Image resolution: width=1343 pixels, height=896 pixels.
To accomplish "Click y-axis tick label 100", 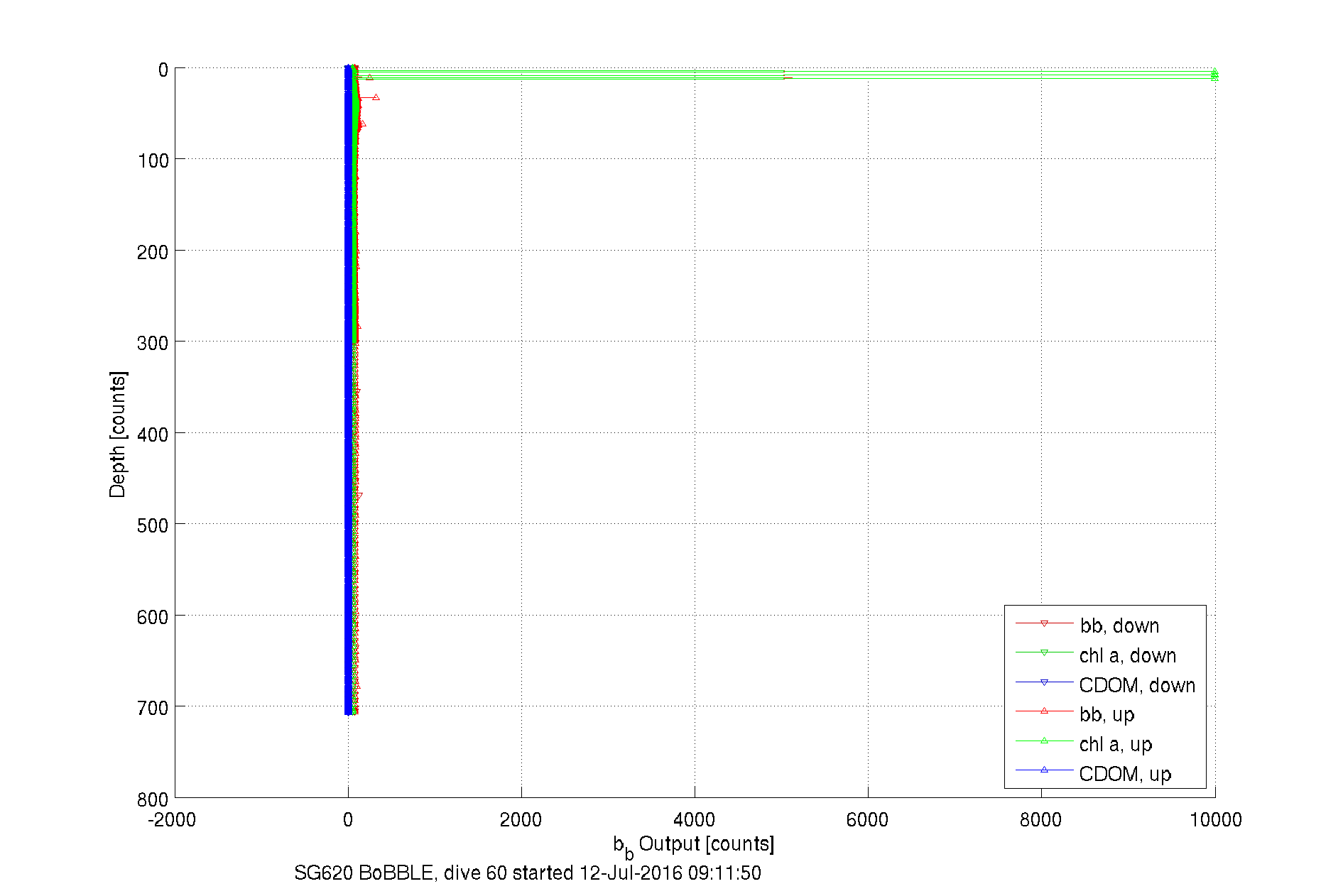I will click(153, 160).
